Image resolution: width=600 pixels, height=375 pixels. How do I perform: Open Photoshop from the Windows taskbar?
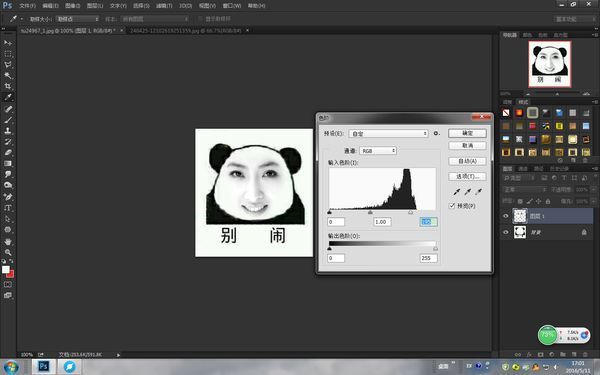click(x=43, y=367)
